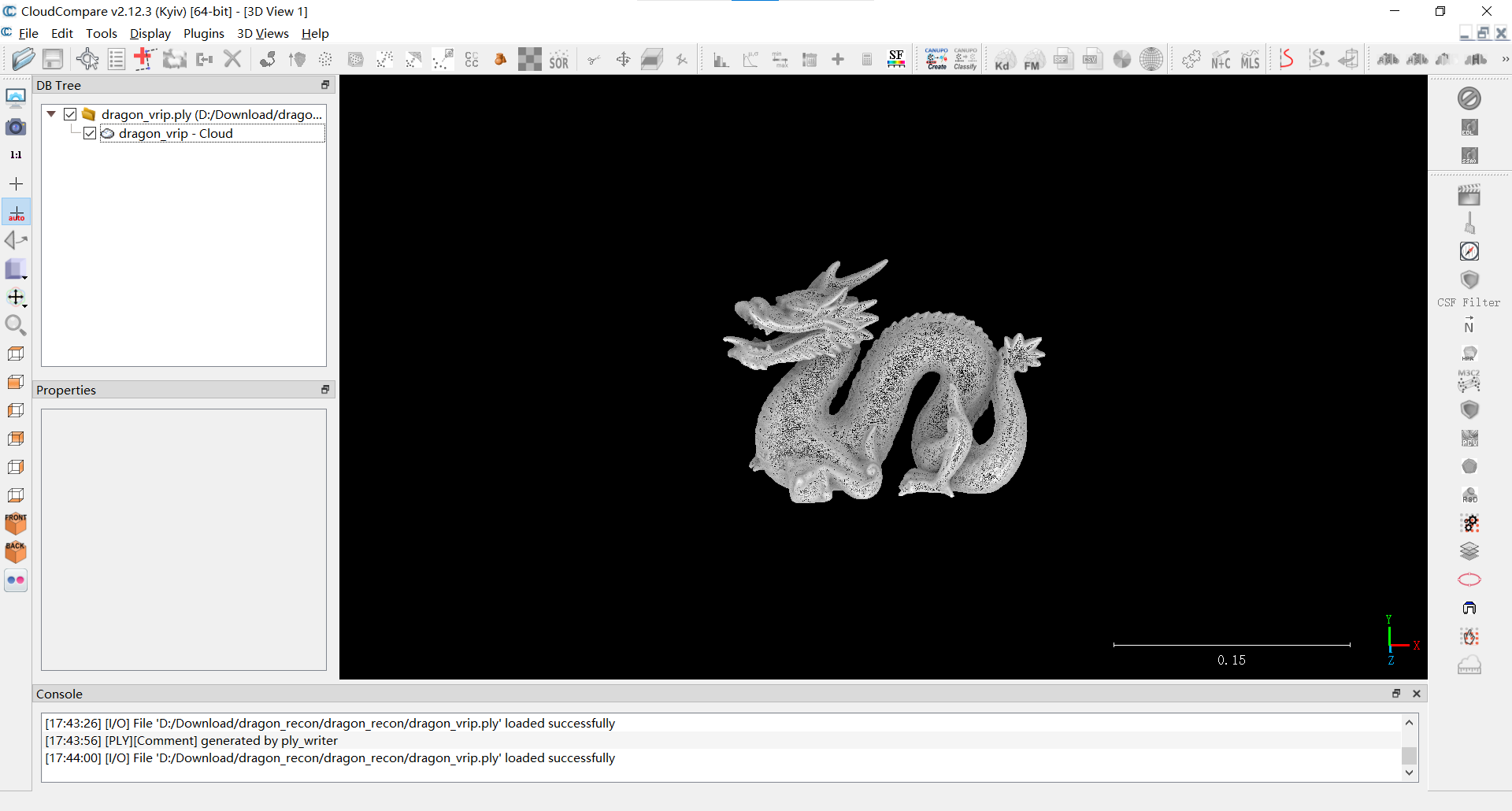This screenshot has width=1512, height=811.
Task: Open the 3D Views menu
Action: coord(263,33)
